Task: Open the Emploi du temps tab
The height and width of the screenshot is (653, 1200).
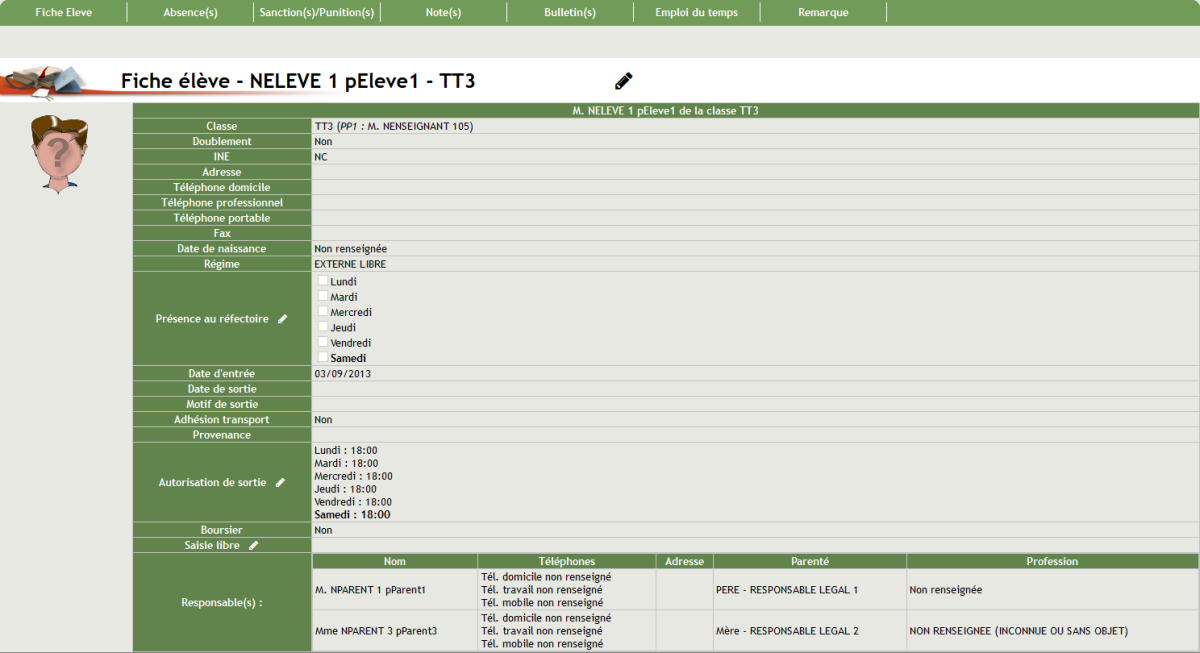Action: (x=696, y=12)
